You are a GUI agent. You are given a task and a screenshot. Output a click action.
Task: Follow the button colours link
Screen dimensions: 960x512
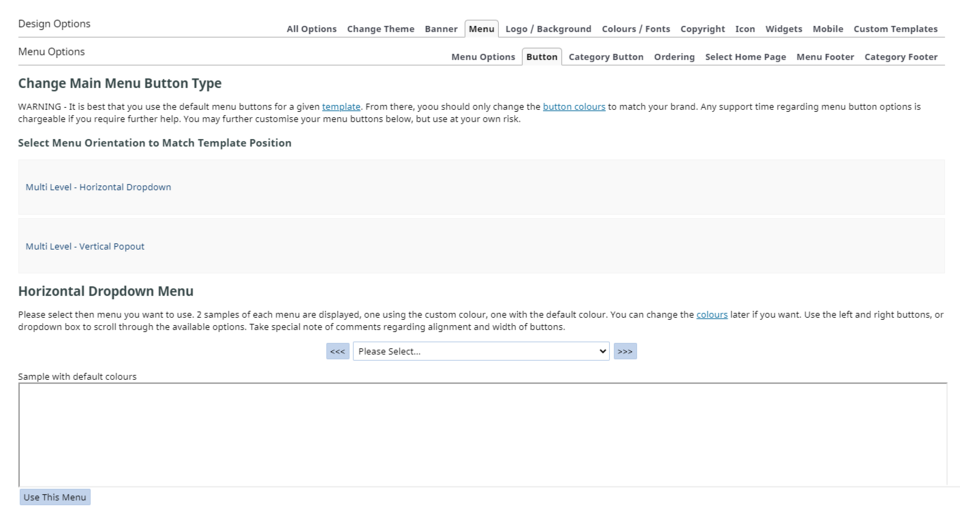(574, 106)
